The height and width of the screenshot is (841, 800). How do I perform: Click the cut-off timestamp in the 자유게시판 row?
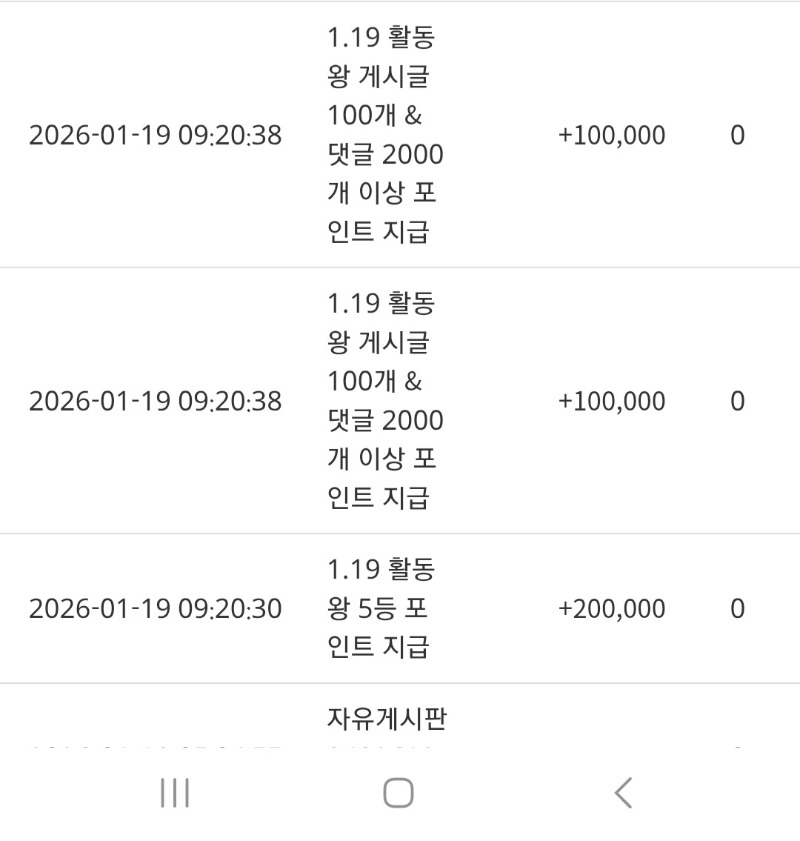(155, 746)
